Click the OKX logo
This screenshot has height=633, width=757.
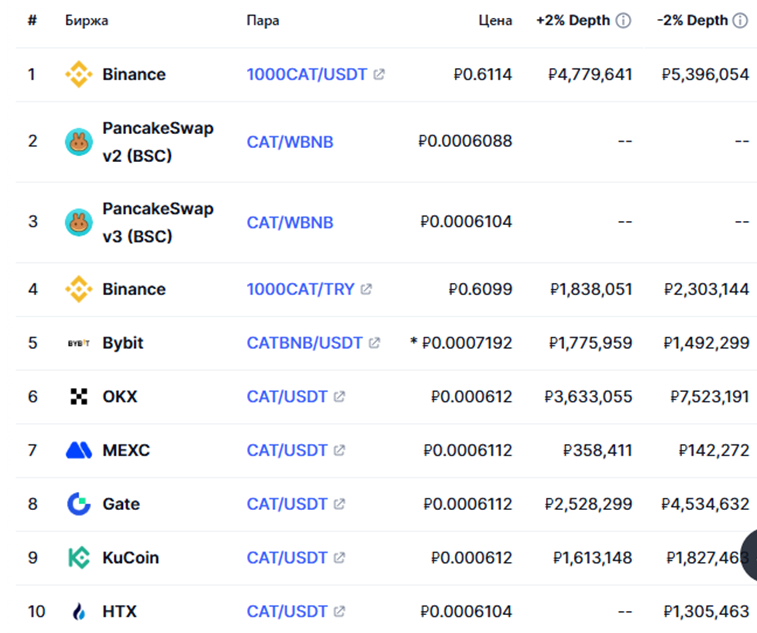click(79, 396)
